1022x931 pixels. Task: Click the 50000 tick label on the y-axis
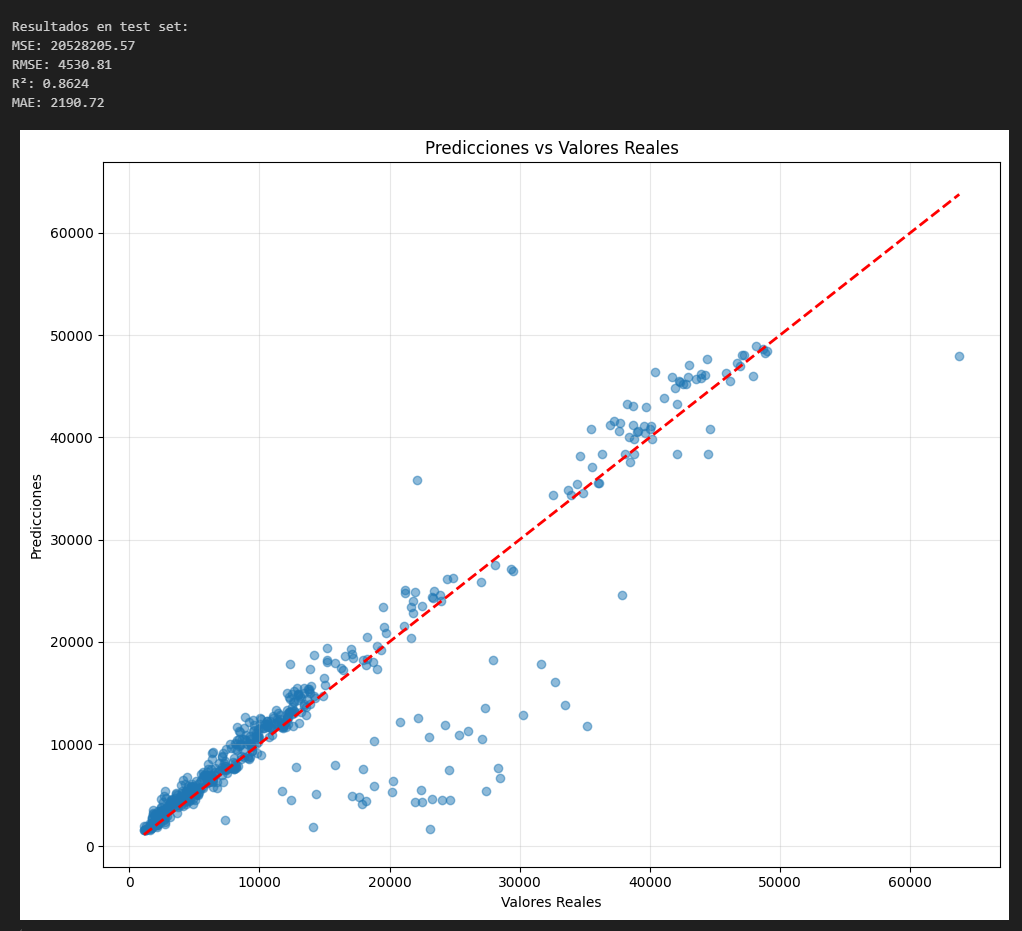72,336
